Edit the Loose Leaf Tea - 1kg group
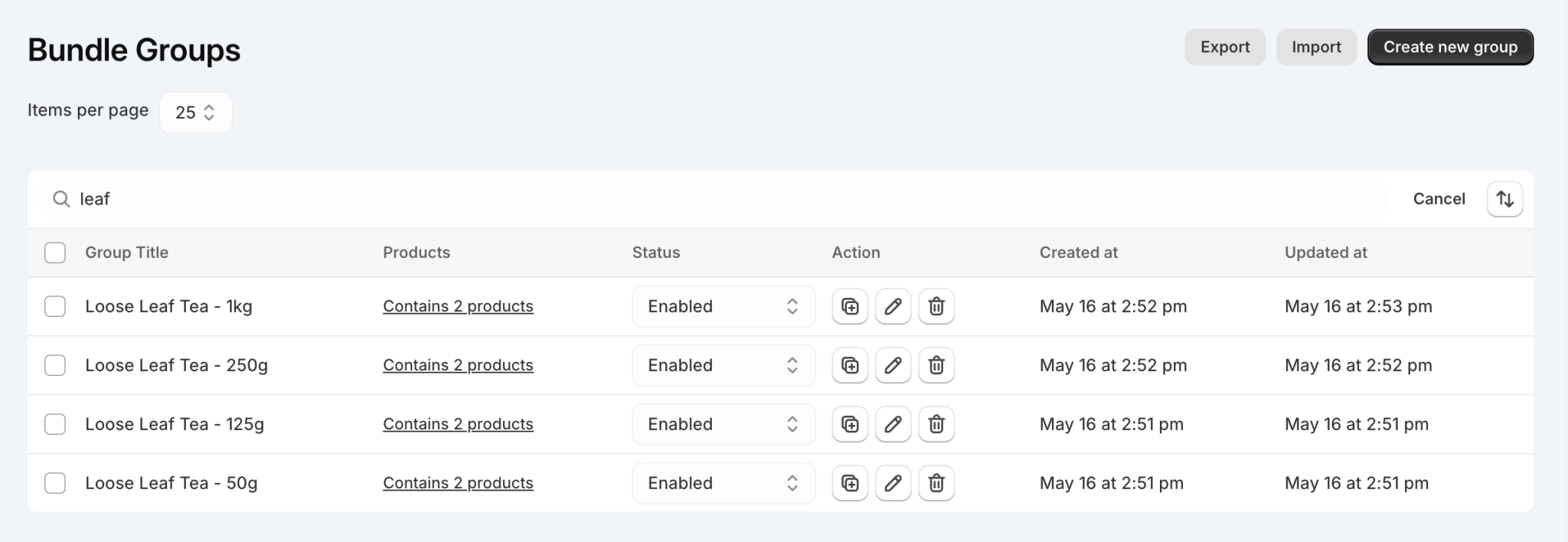 tap(893, 306)
